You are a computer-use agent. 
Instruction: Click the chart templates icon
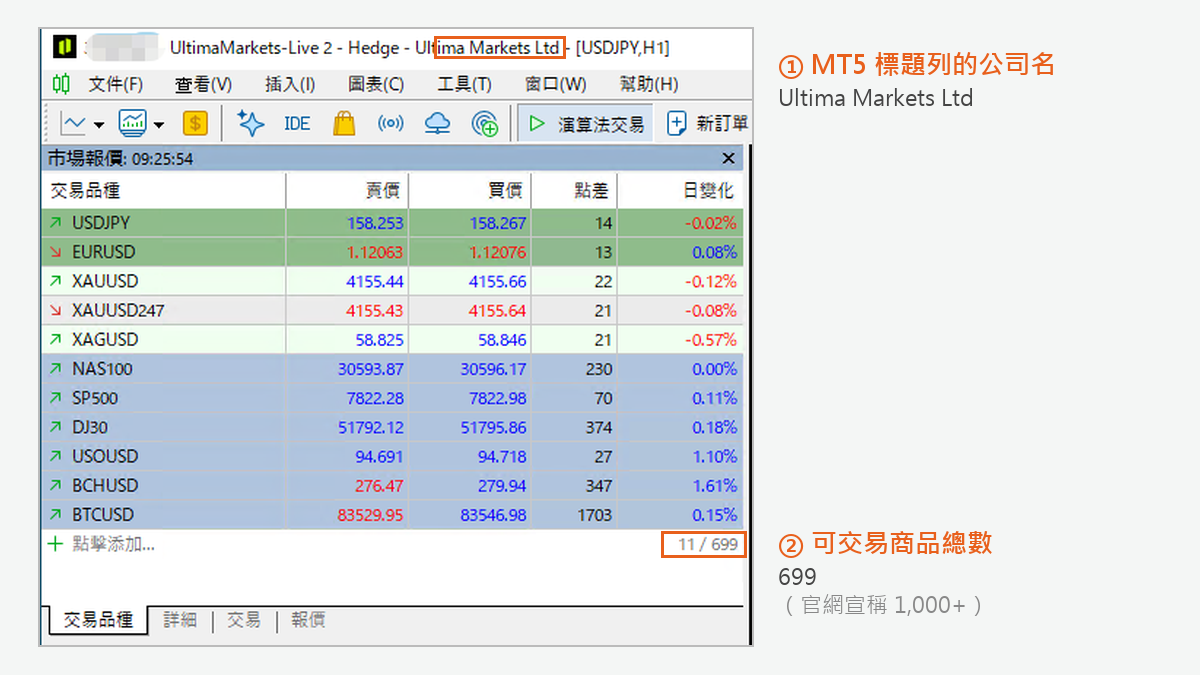[x=133, y=124]
